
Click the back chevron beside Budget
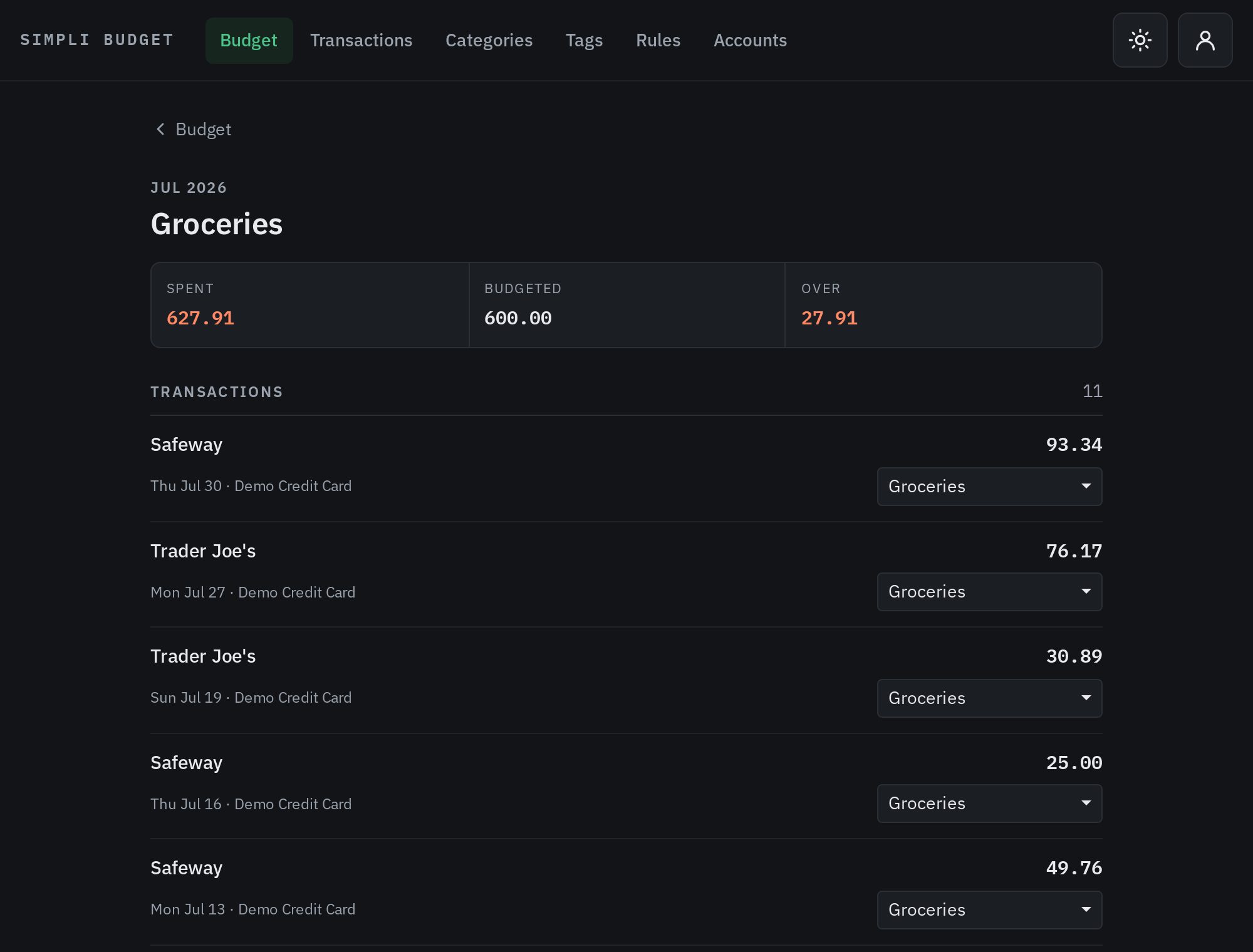click(x=160, y=129)
